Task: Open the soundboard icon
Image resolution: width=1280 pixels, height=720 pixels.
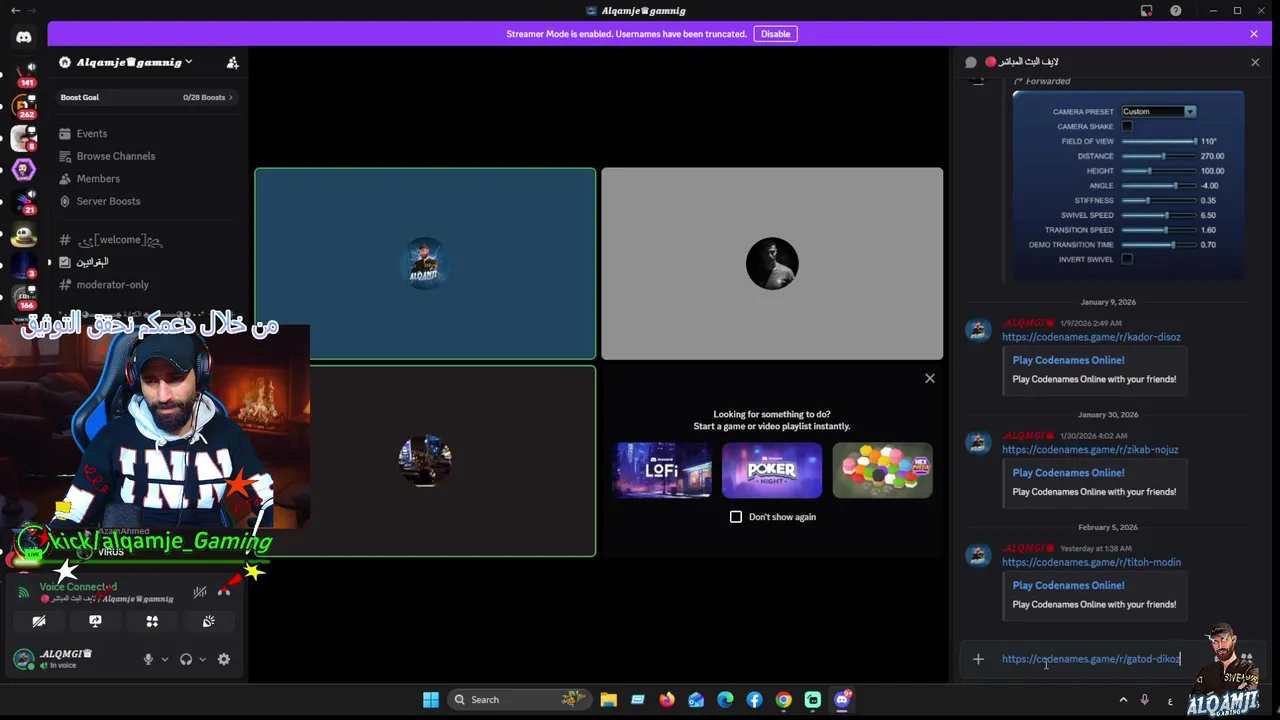Action: click(208, 621)
